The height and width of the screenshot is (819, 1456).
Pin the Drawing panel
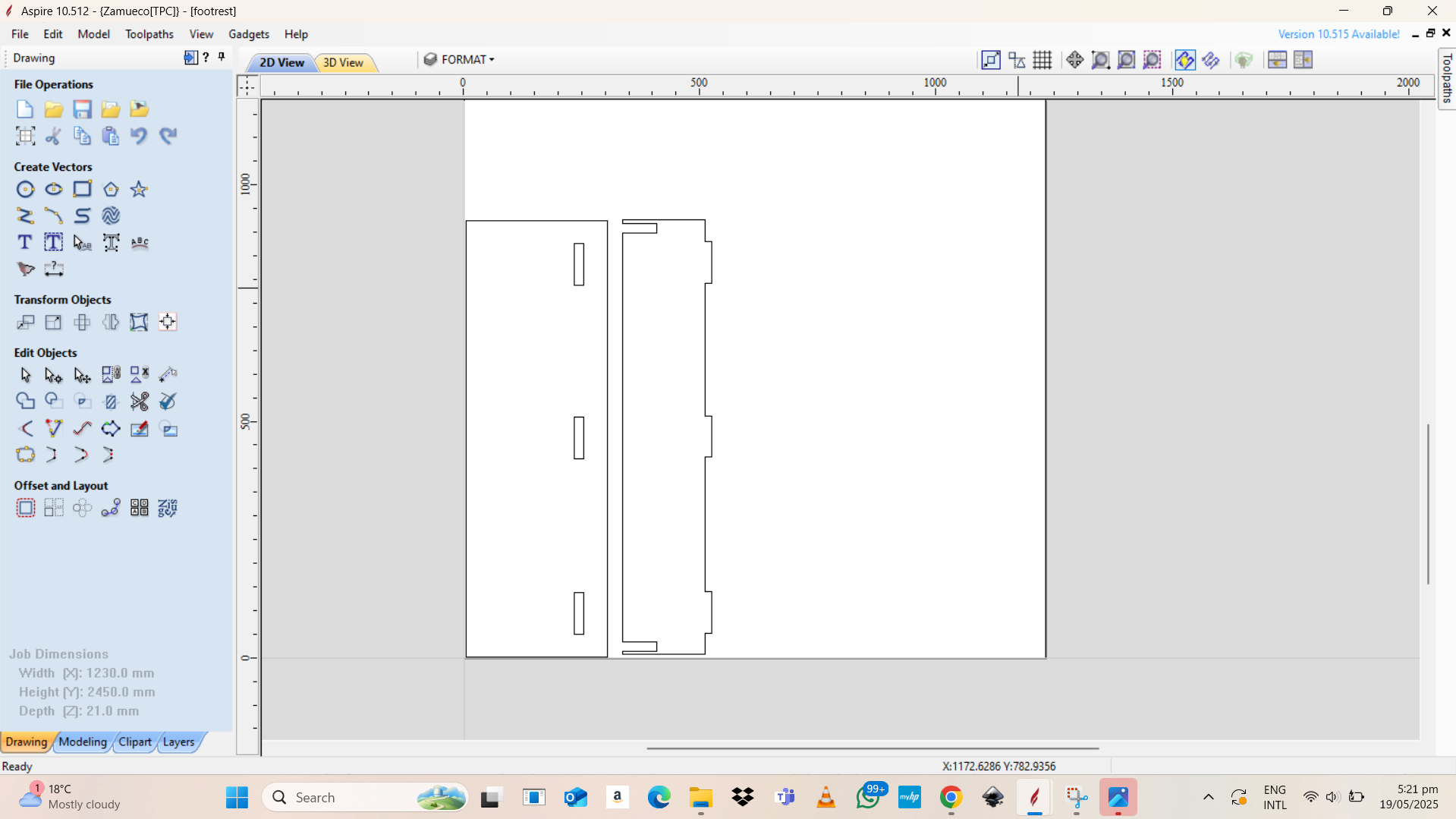pyautogui.click(x=222, y=57)
